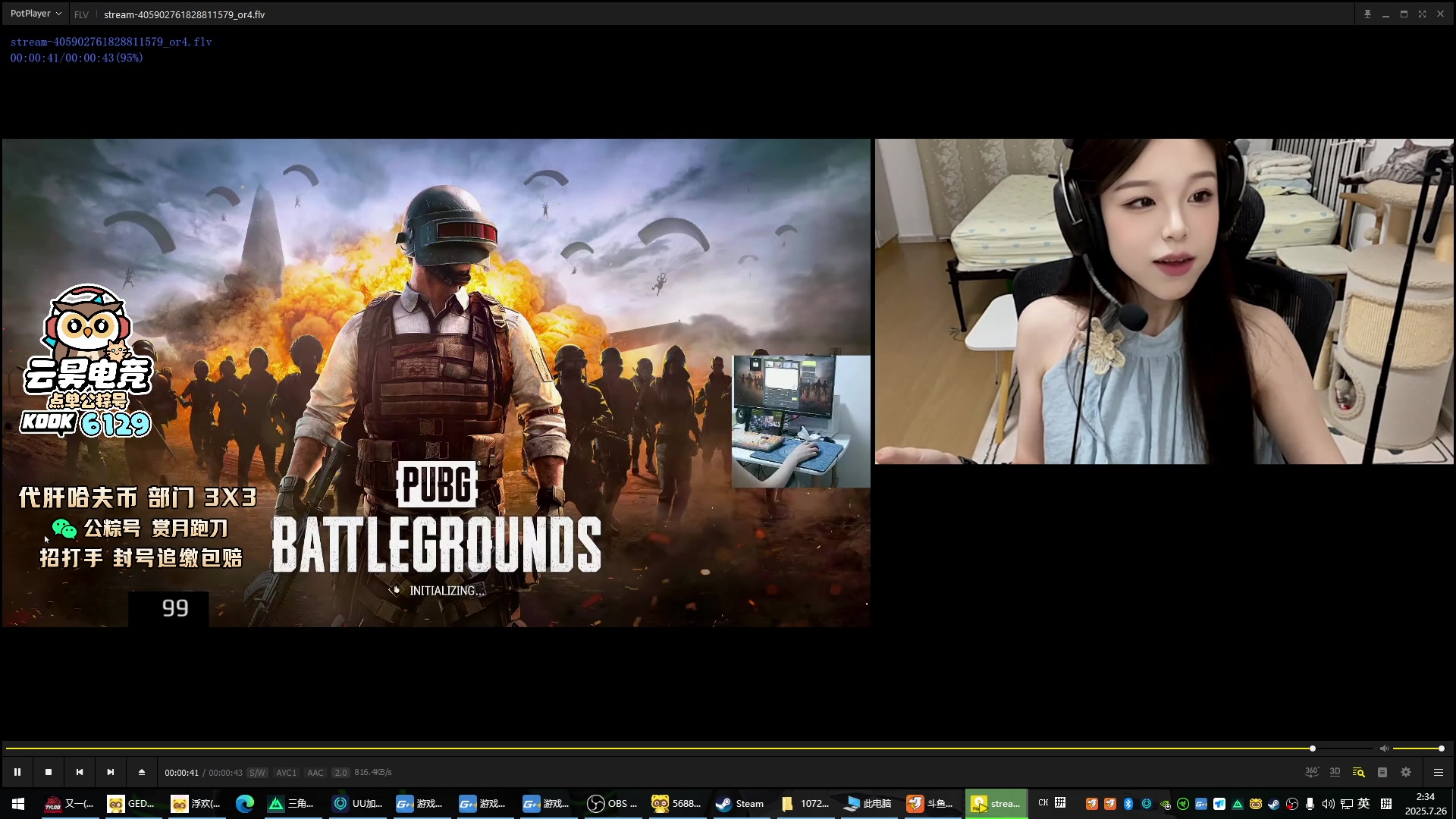Click the Razer tray icon

(1183, 804)
